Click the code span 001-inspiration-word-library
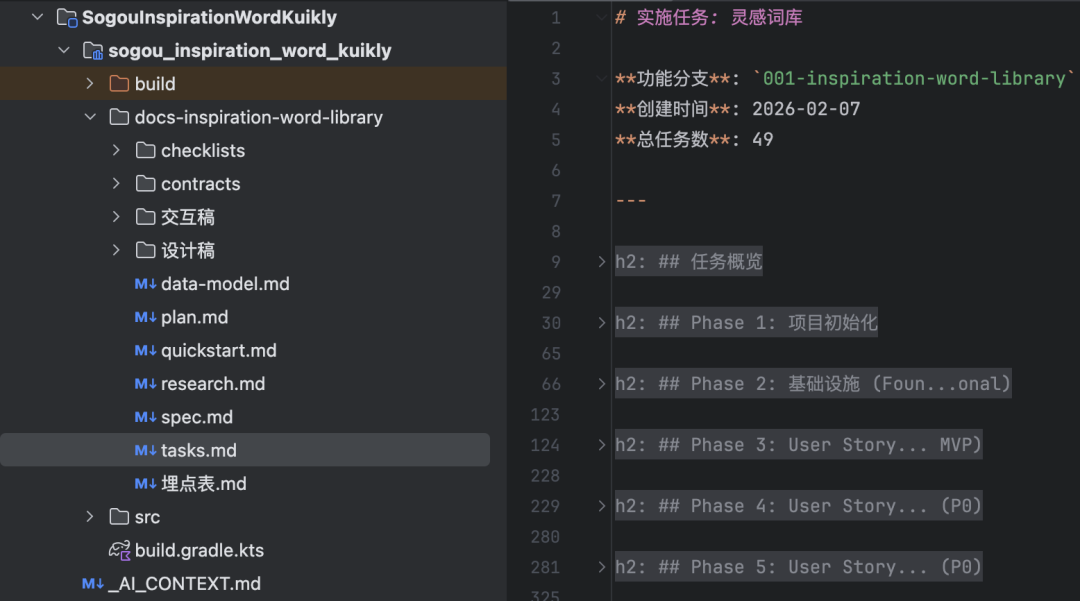This screenshot has height=601, width=1080. (x=914, y=78)
